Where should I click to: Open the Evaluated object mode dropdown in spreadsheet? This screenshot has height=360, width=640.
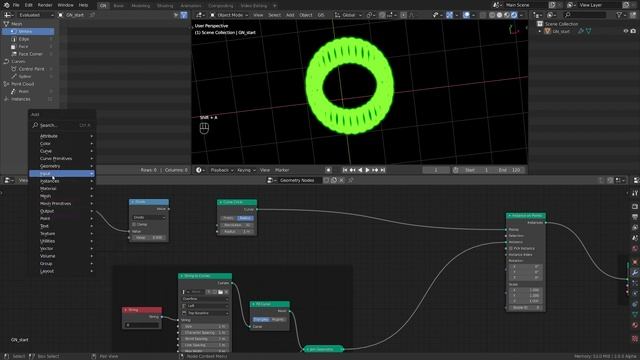tap(36, 15)
